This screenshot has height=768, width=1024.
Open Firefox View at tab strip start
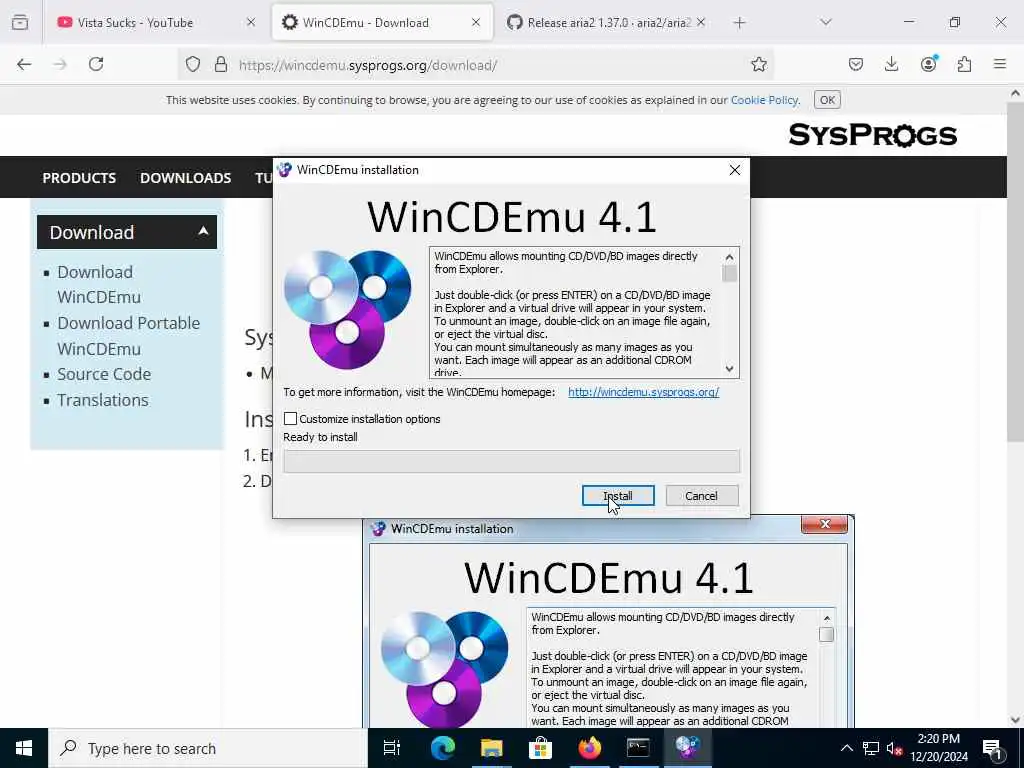coord(20,22)
